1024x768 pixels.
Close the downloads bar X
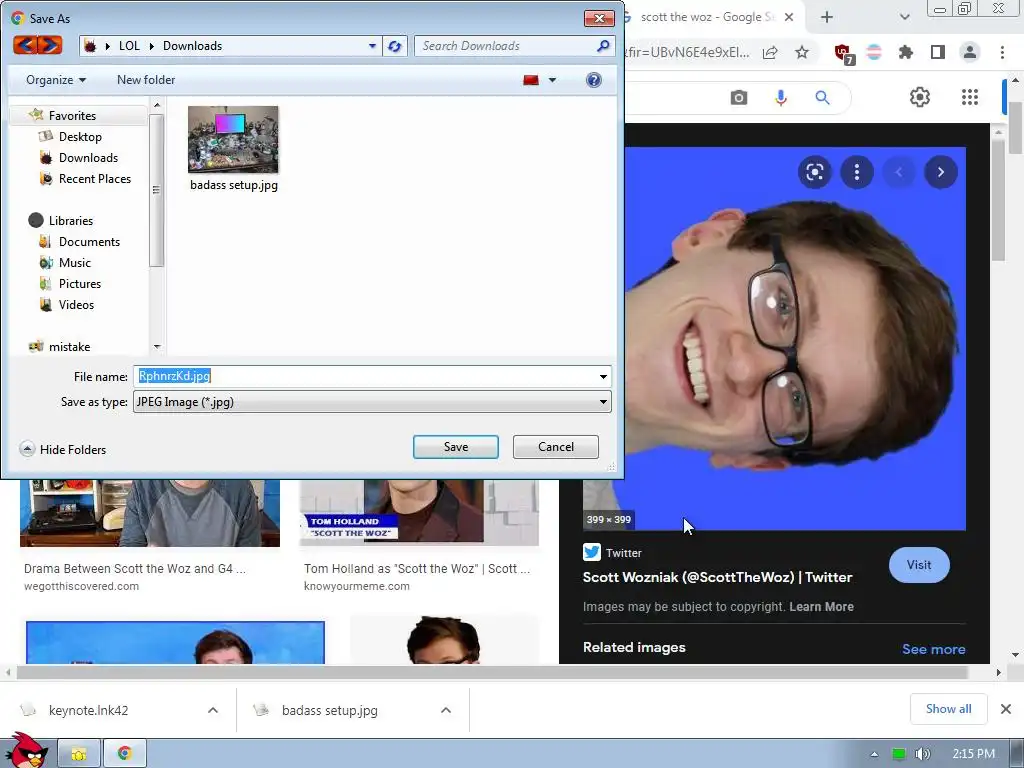[1006, 709]
